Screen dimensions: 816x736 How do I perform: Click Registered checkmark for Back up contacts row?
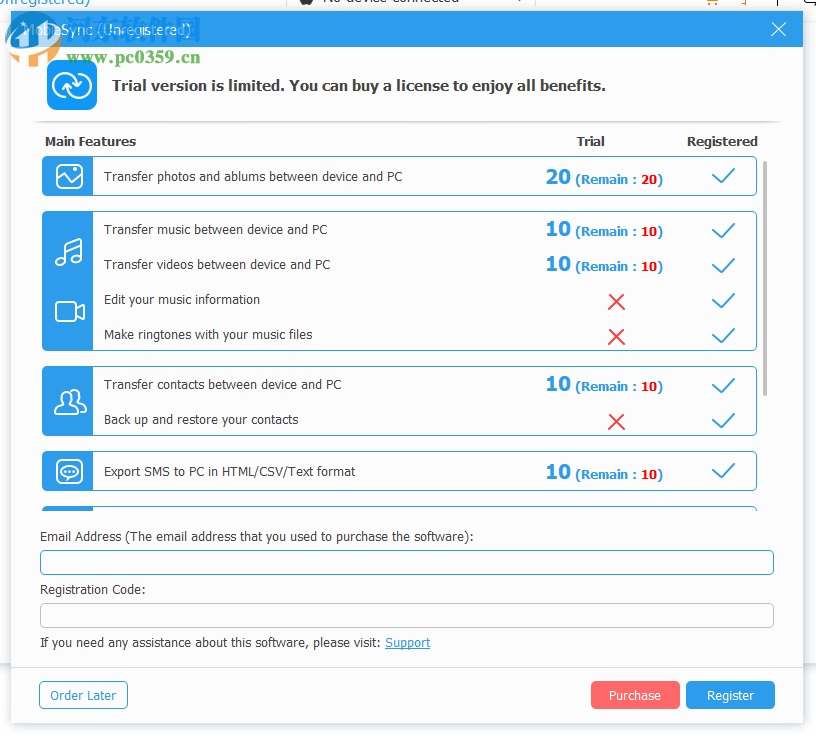[723, 420]
